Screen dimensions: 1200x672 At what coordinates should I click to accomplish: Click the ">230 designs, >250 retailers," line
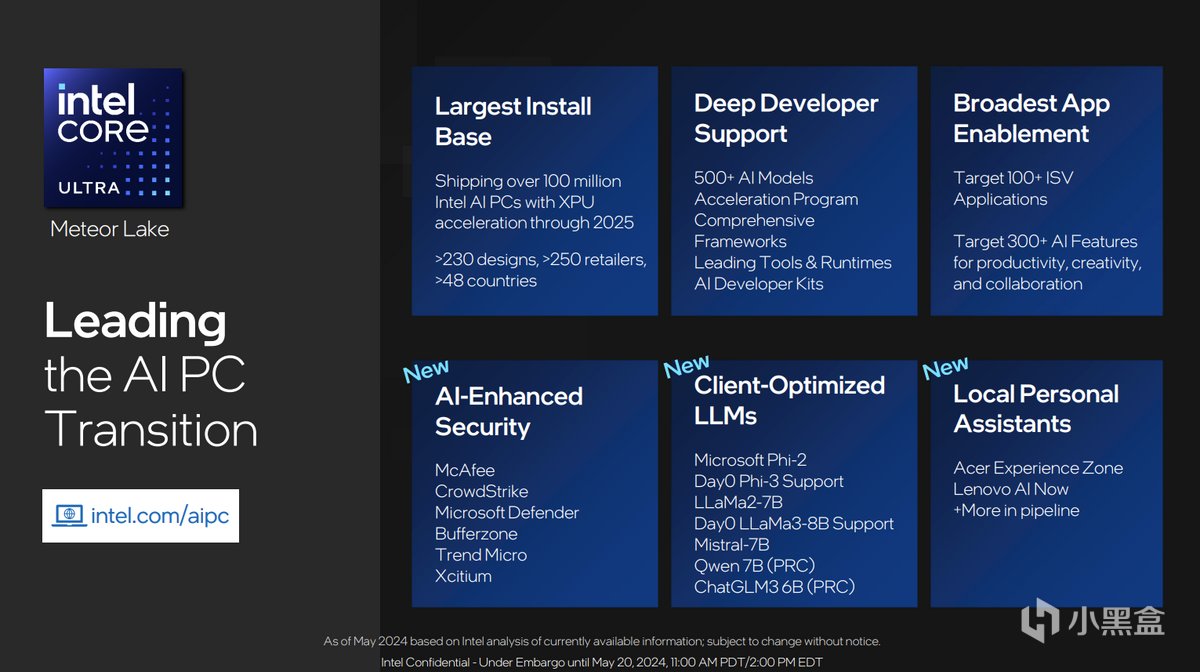[541, 260]
